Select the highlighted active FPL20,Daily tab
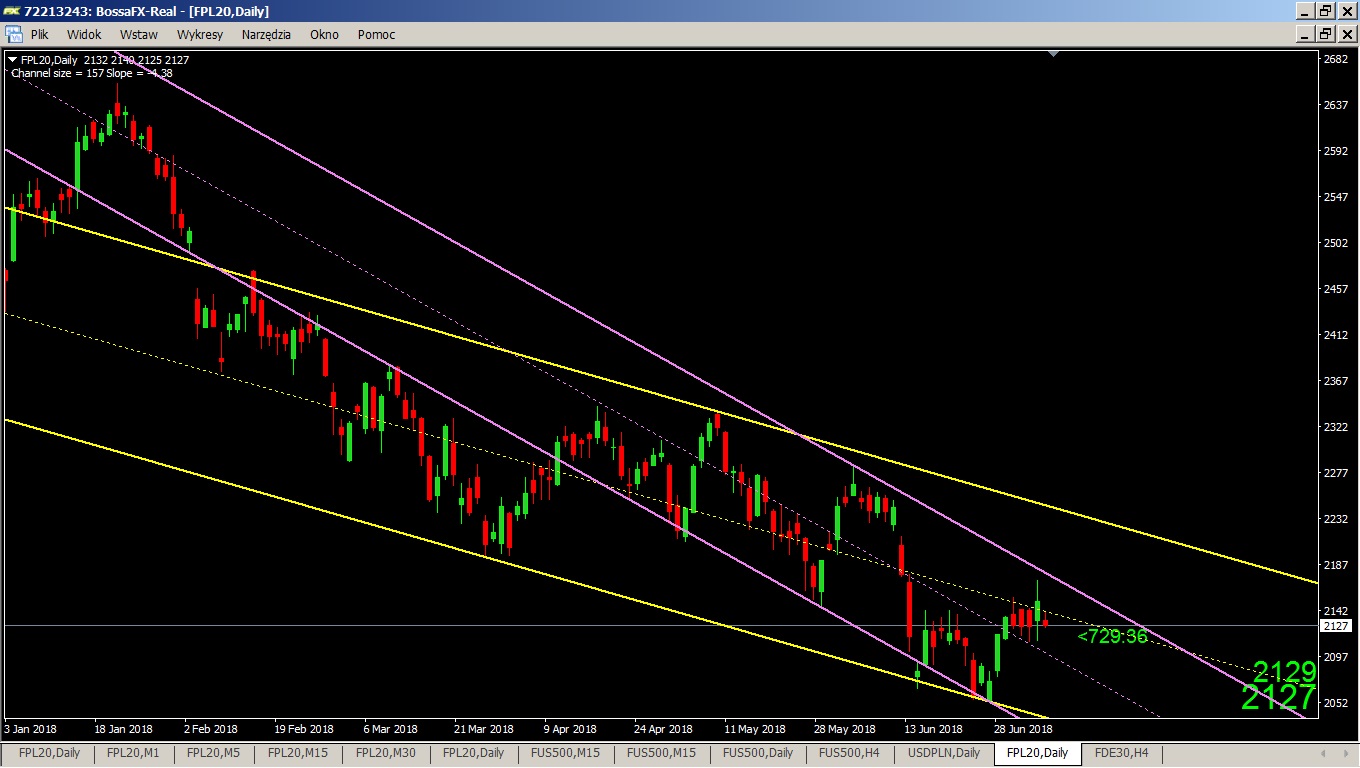1360x768 pixels. pos(1037,753)
